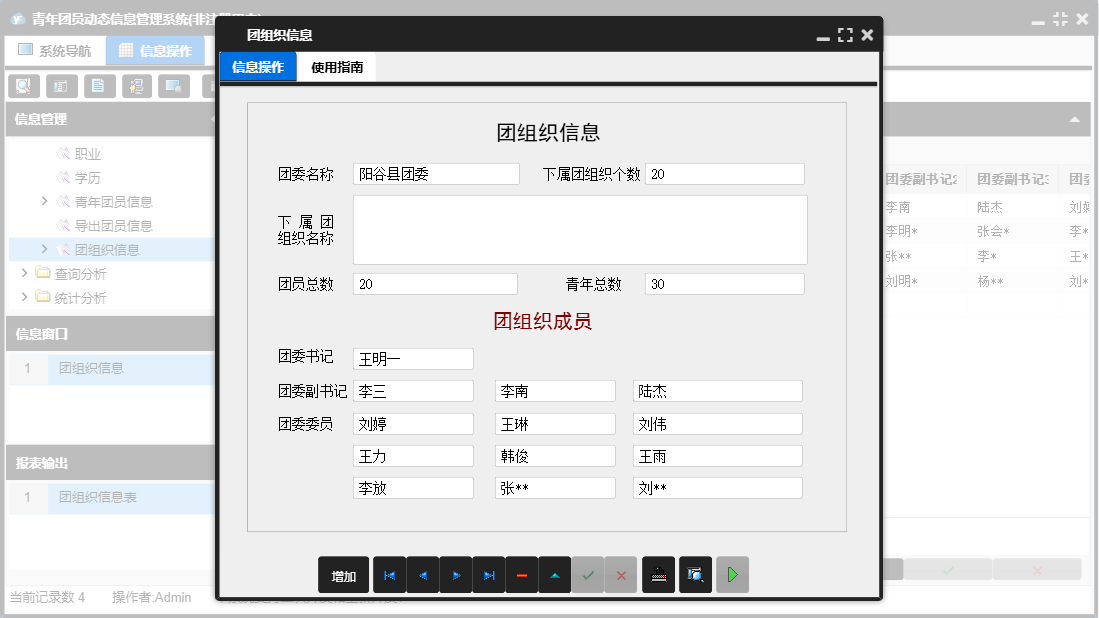Click the document icon in the top toolbar

(98, 86)
